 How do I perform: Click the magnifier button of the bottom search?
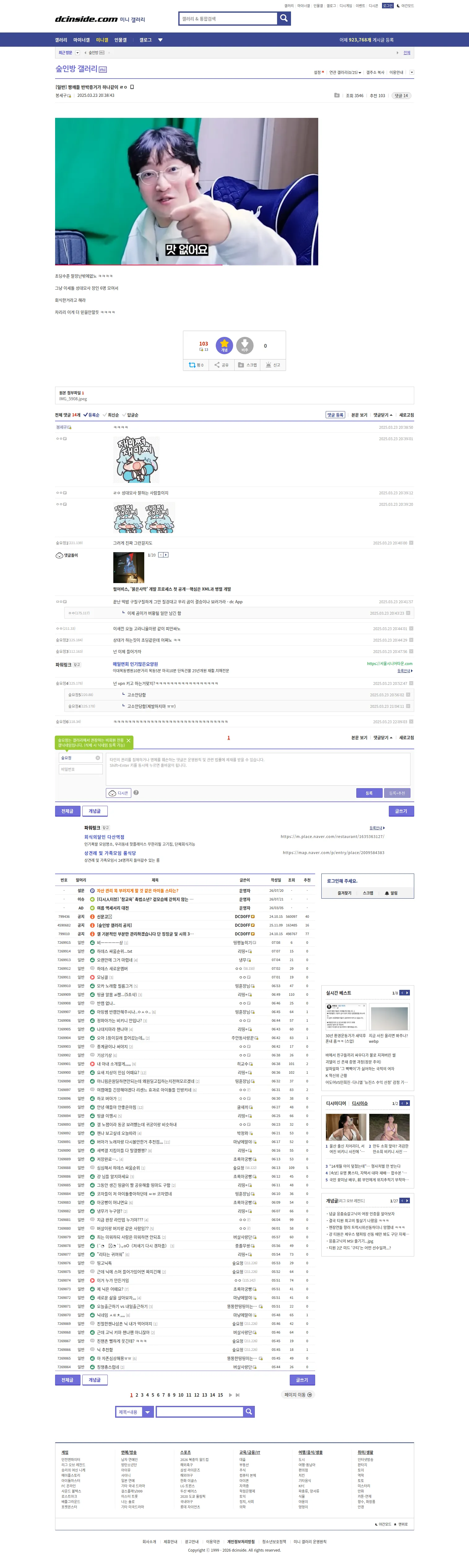[x=249, y=1411]
